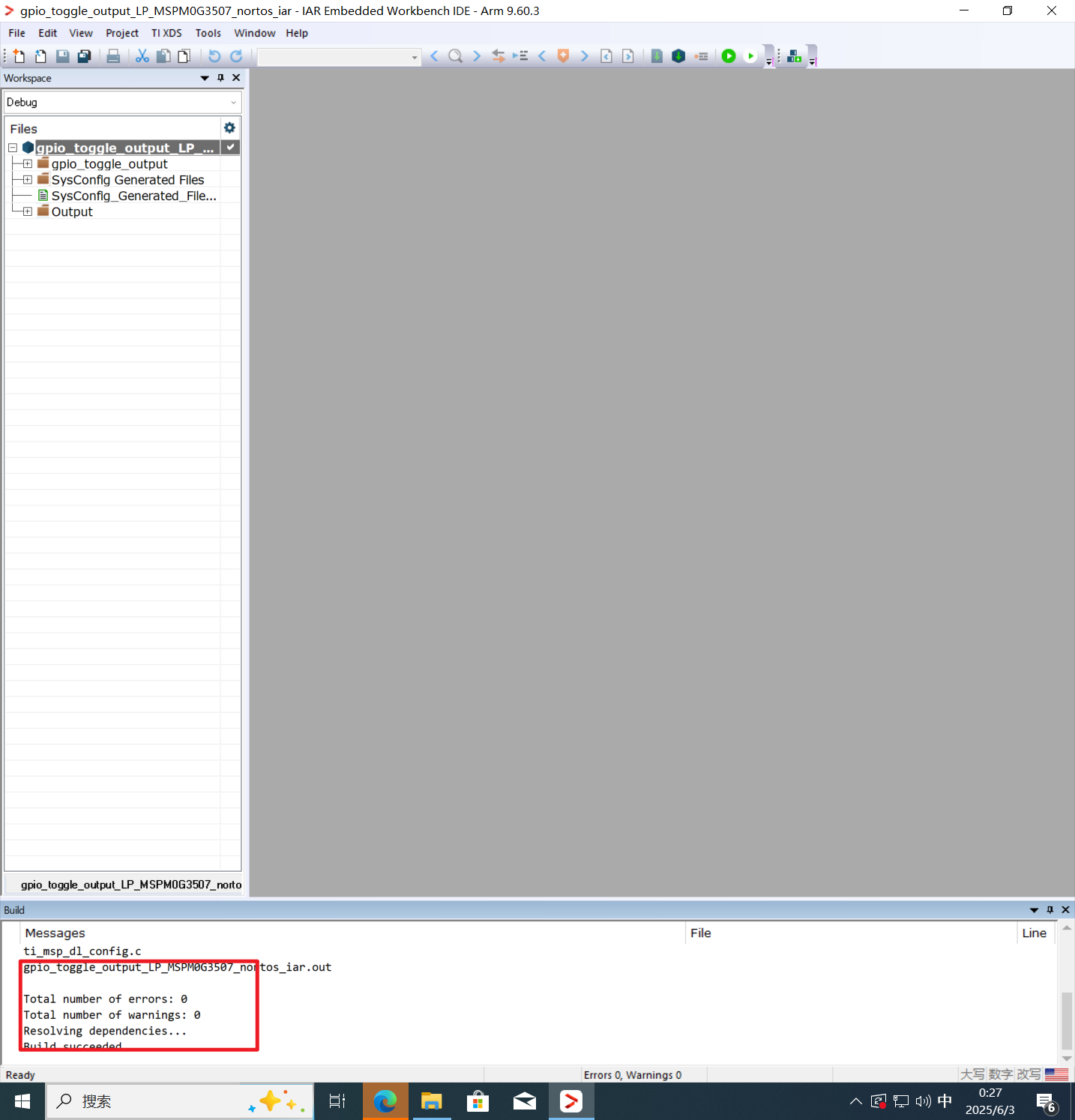Save the current file with floppy icon
Viewport: 1075px width, 1120px height.
click(x=63, y=56)
